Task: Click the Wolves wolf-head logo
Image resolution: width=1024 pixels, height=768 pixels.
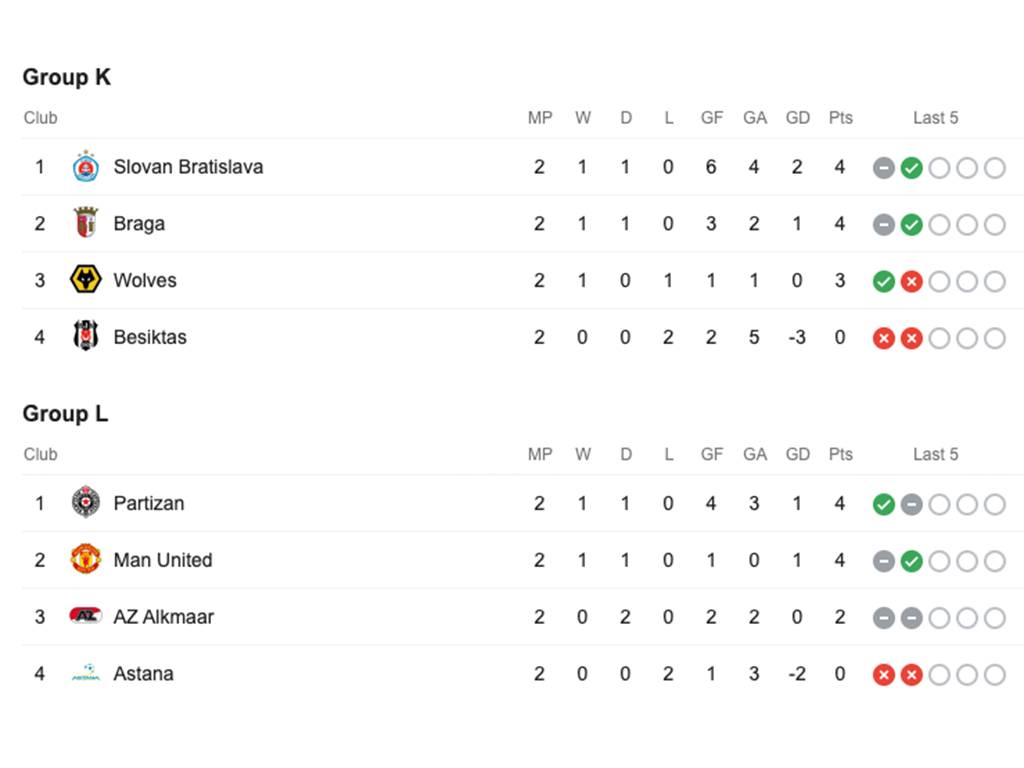Action: click(x=86, y=280)
